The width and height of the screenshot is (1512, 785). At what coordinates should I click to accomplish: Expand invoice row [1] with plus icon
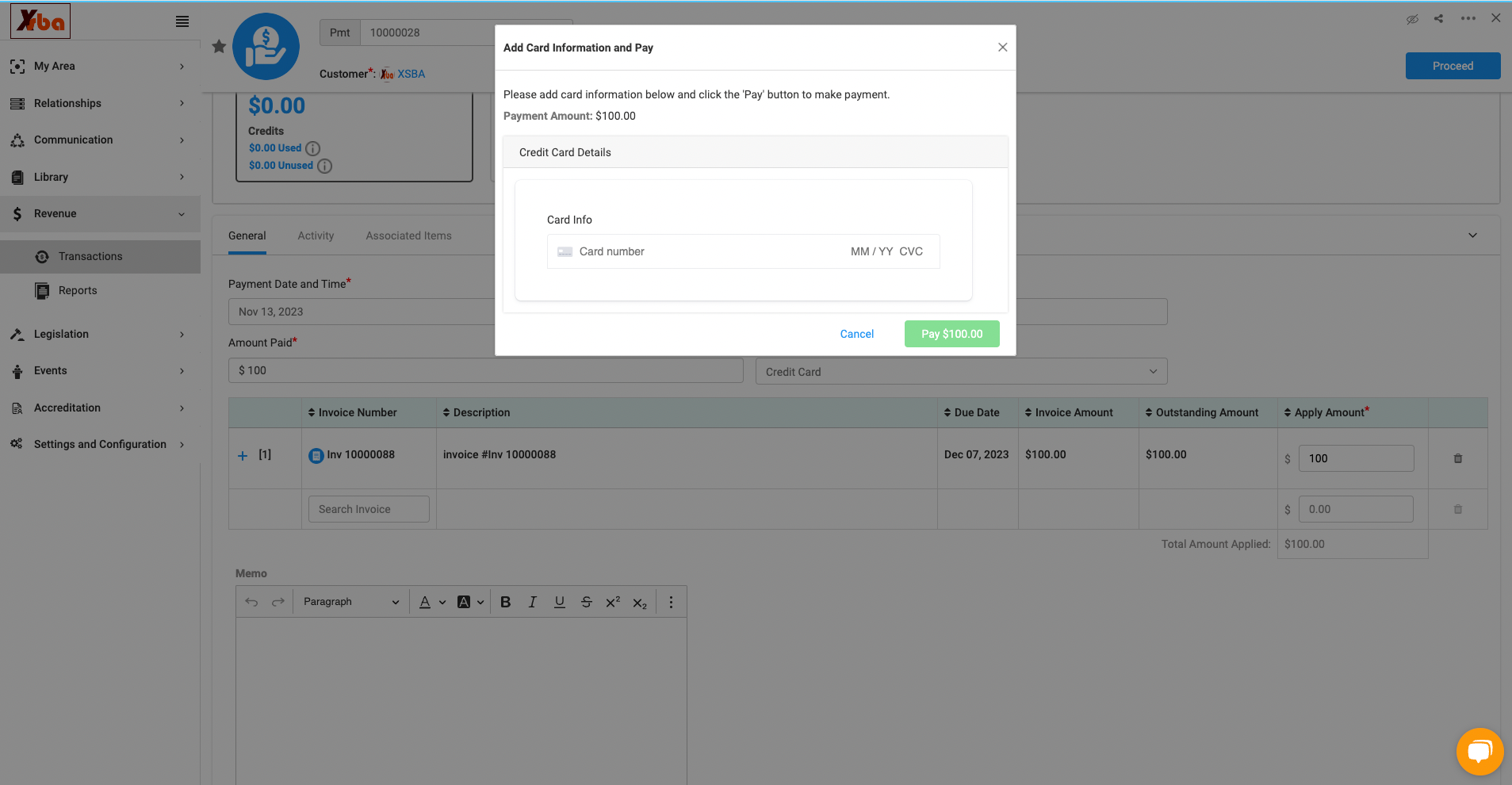[243, 455]
